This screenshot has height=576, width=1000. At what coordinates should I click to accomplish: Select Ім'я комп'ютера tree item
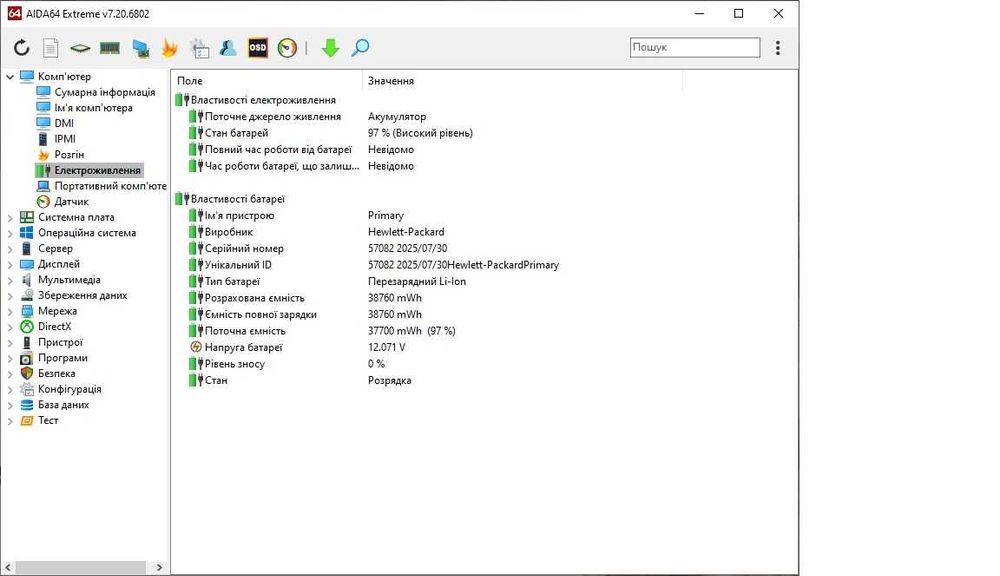coord(93,108)
